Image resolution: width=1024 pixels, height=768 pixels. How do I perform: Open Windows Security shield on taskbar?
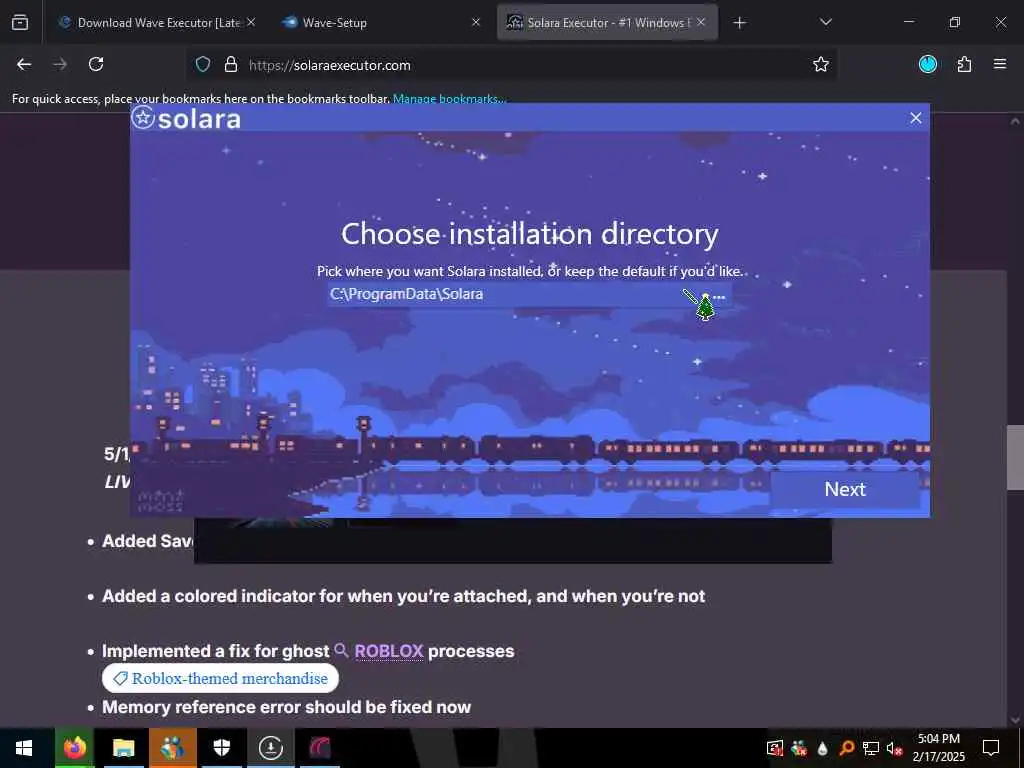tap(222, 748)
